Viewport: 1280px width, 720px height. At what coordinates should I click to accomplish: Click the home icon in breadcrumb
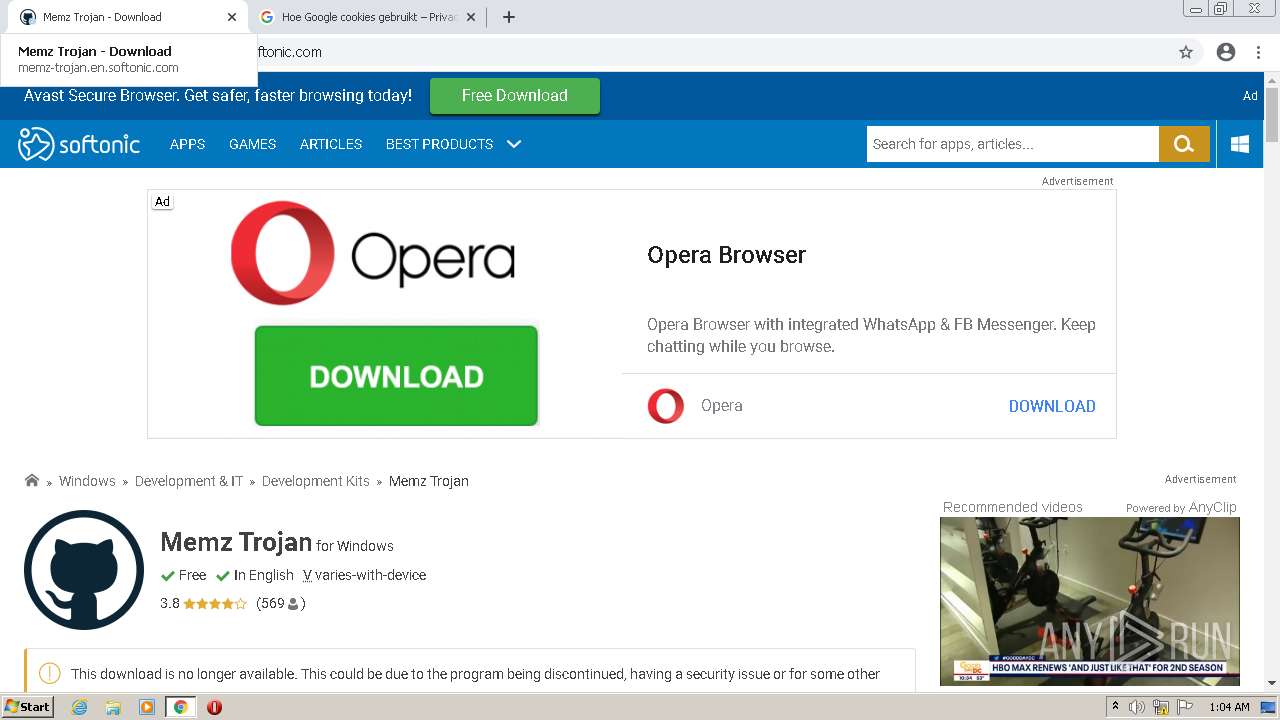click(32, 480)
